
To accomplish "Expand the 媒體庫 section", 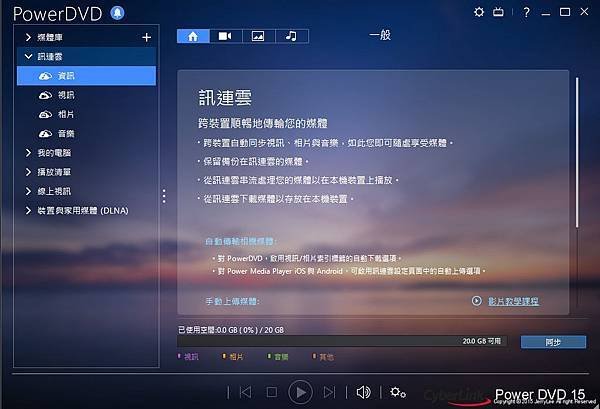I will (28, 37).
